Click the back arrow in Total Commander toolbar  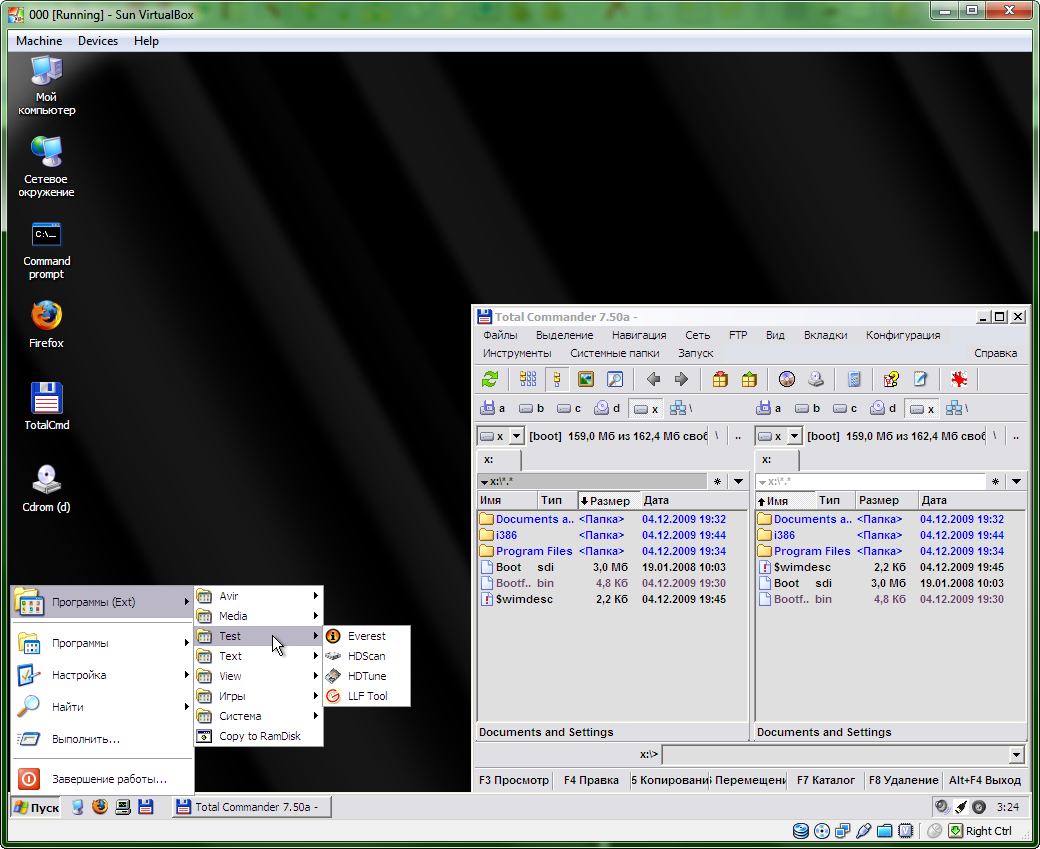[654, 380]
